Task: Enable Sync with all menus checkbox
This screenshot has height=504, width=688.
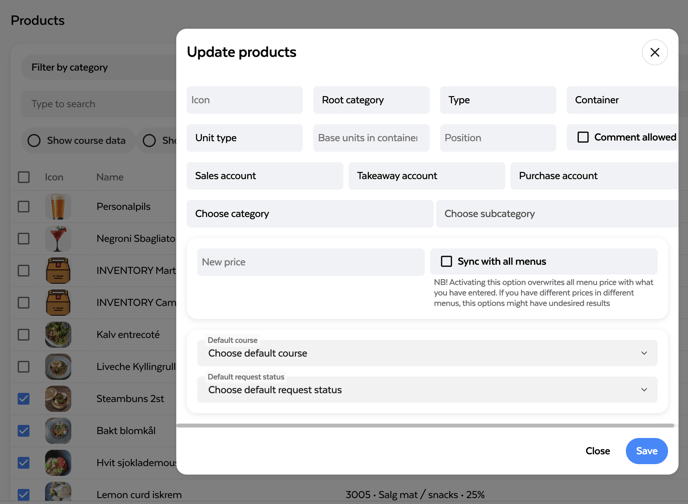Action: tap(446, 261)
